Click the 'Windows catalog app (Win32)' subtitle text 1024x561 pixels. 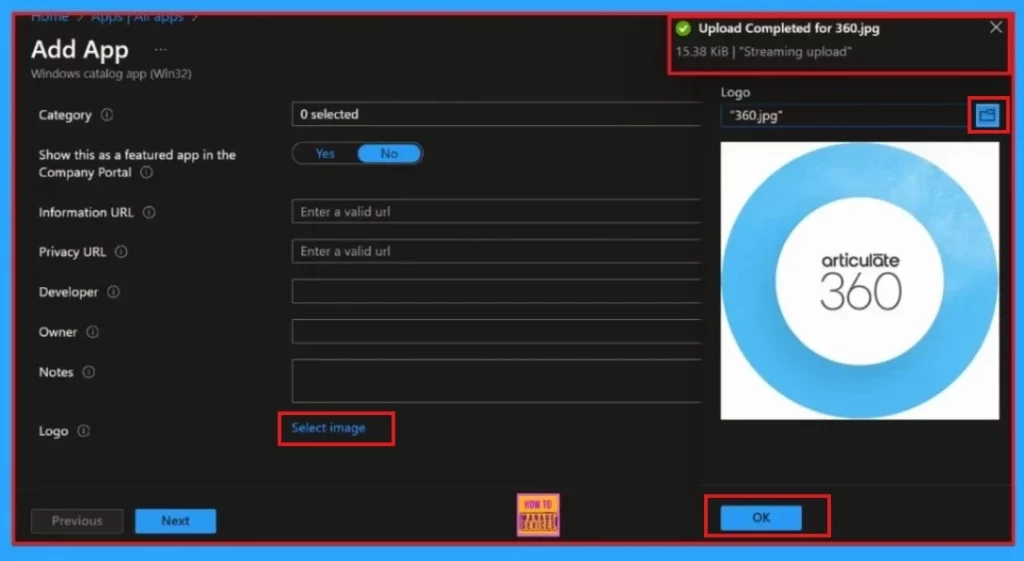click(x=111, y=74)
